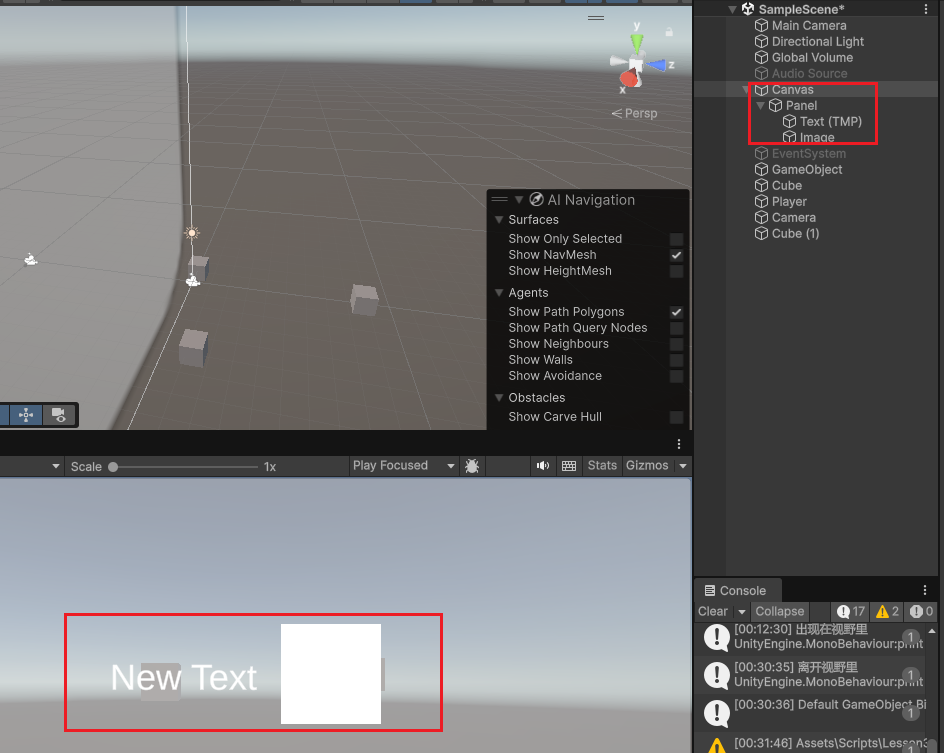Click the camera icon in scene overlay toolbar
Image resolution: width=944 pixels, height=753 pixels.
tap(59, 414)
